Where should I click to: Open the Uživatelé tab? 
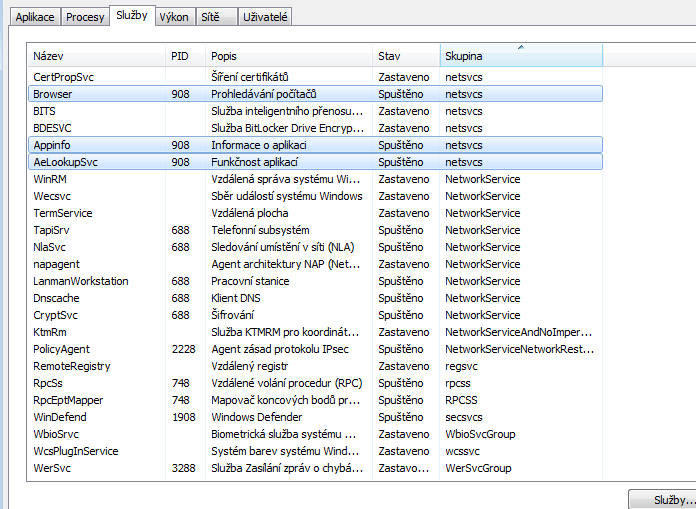pos(267,17)
